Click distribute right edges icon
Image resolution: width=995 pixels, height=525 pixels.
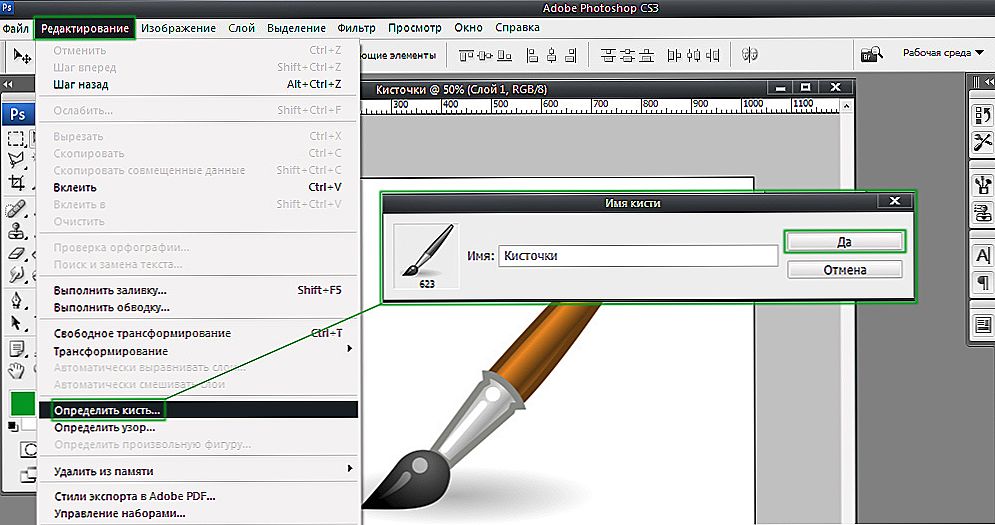coord(712,56)
